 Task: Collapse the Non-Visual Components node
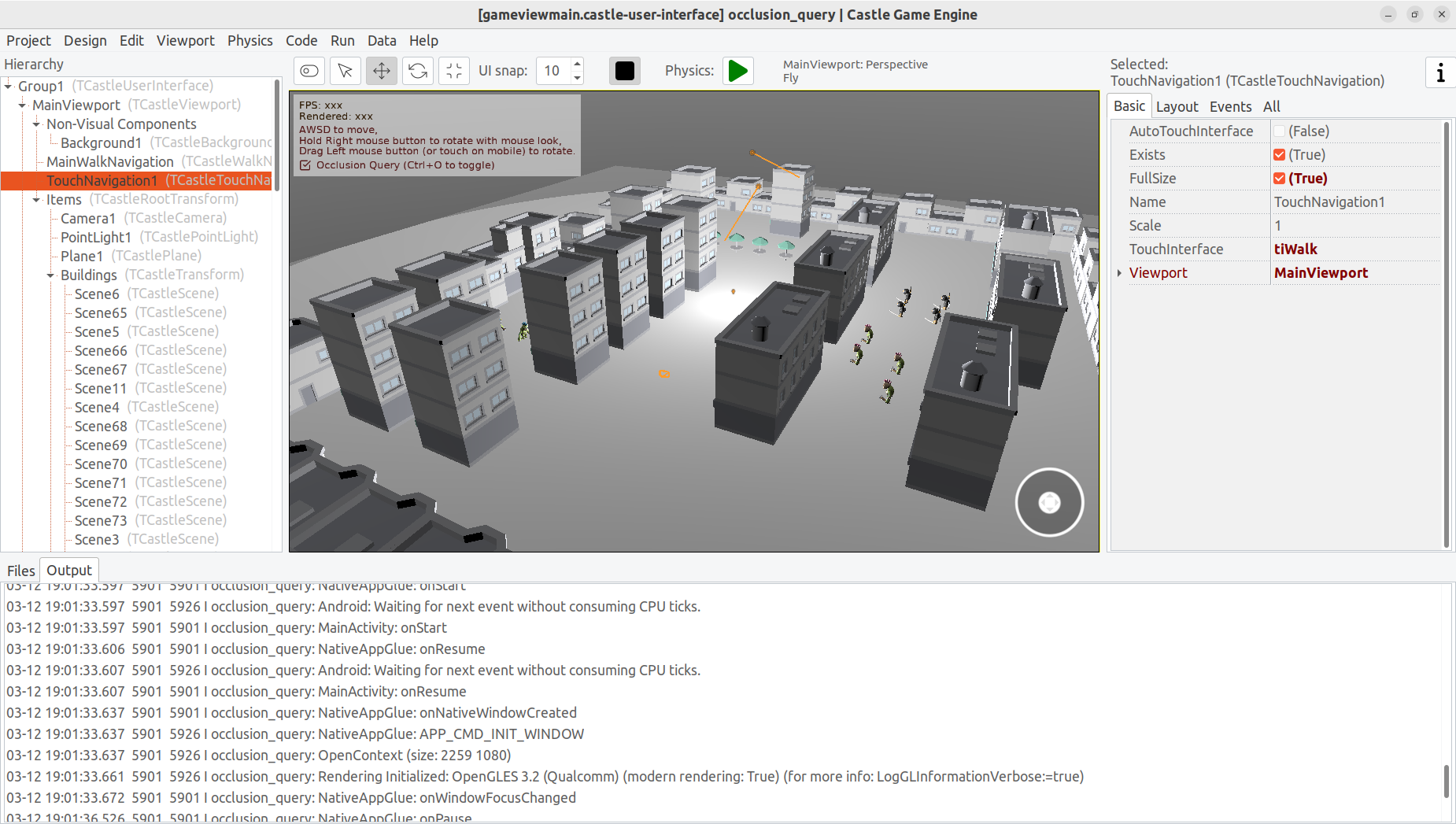coord(36,124)
